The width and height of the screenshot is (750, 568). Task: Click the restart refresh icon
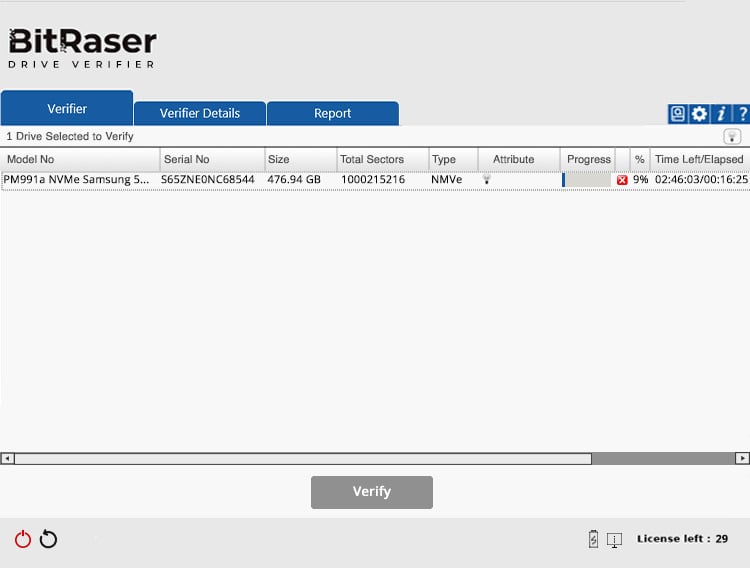click(48, 539)
